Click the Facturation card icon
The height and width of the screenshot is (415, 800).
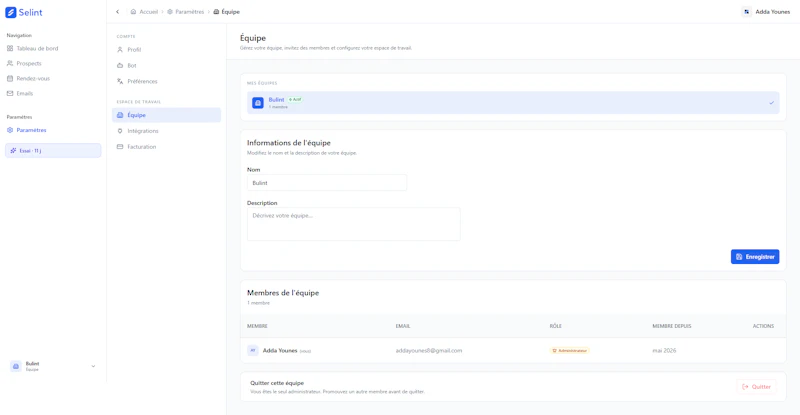[120, 147]
